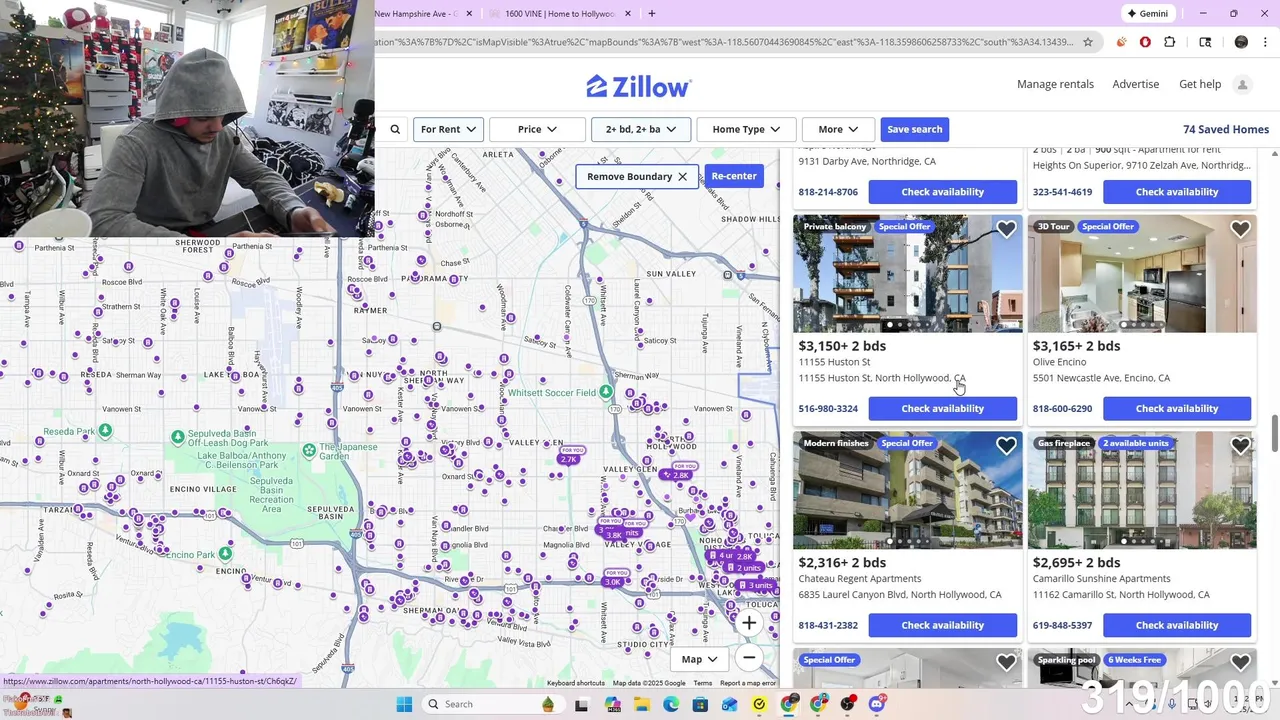Open the More filters dropdown

click(x=838, y=129)
